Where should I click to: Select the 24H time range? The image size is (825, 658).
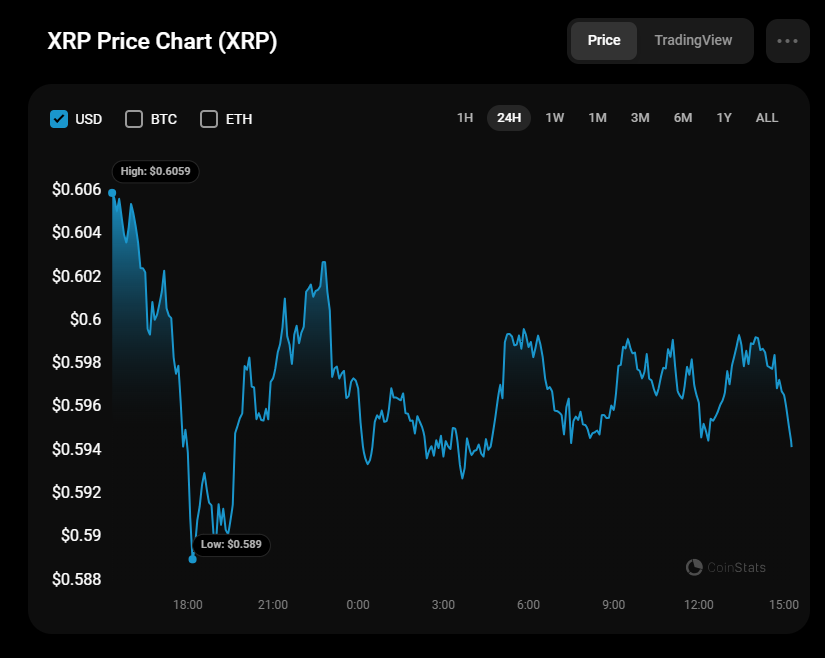pos(509,118)
